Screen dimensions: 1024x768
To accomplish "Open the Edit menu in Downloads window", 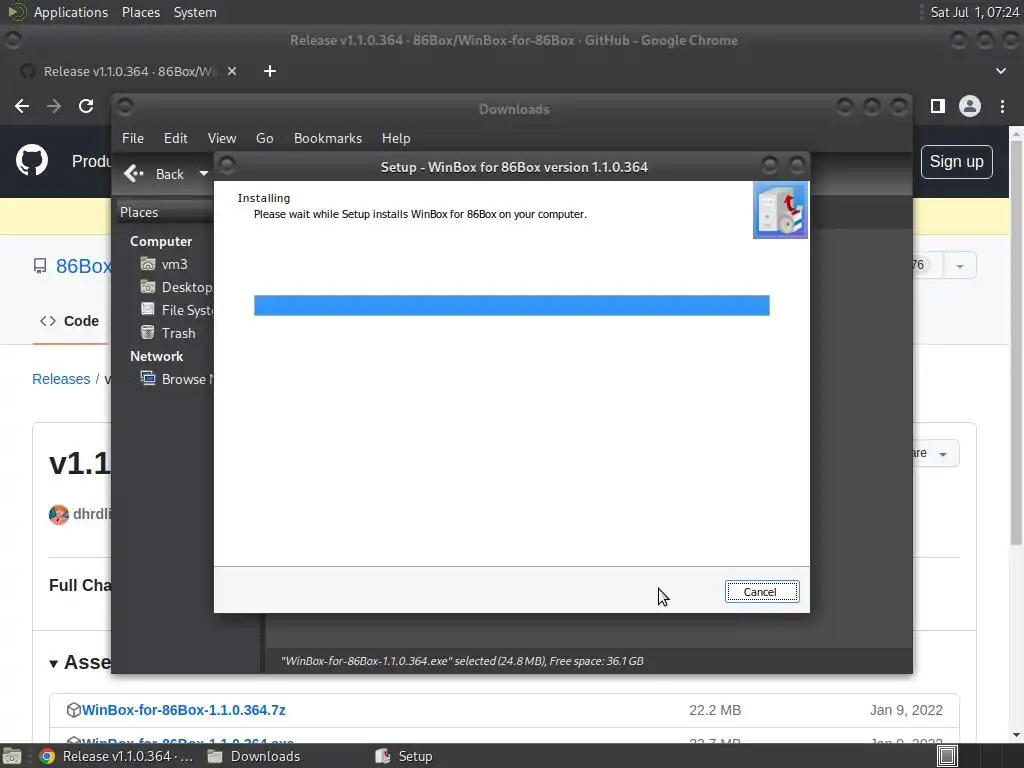I will 176,138.
